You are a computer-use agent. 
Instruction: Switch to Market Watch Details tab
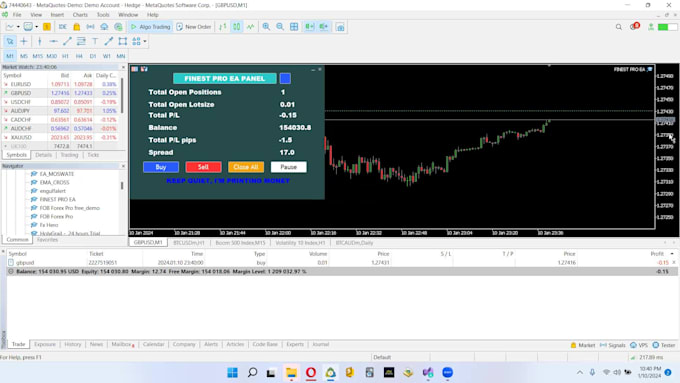(x=43, y=155)
